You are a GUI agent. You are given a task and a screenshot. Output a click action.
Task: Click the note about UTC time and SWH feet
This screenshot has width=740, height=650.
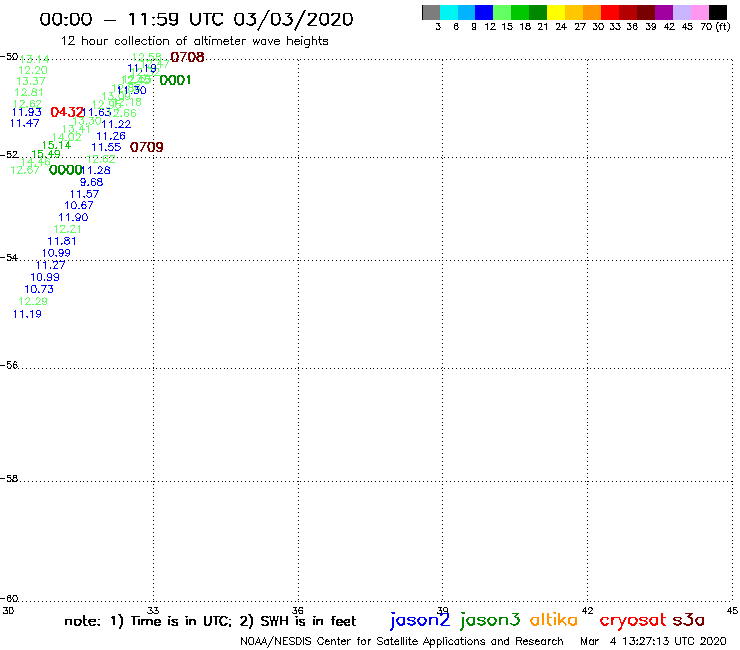coord(210,621)
